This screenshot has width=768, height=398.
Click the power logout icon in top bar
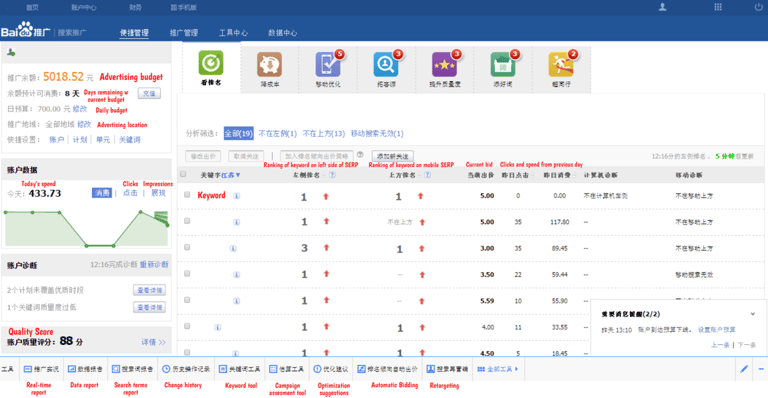pos(758,7)
